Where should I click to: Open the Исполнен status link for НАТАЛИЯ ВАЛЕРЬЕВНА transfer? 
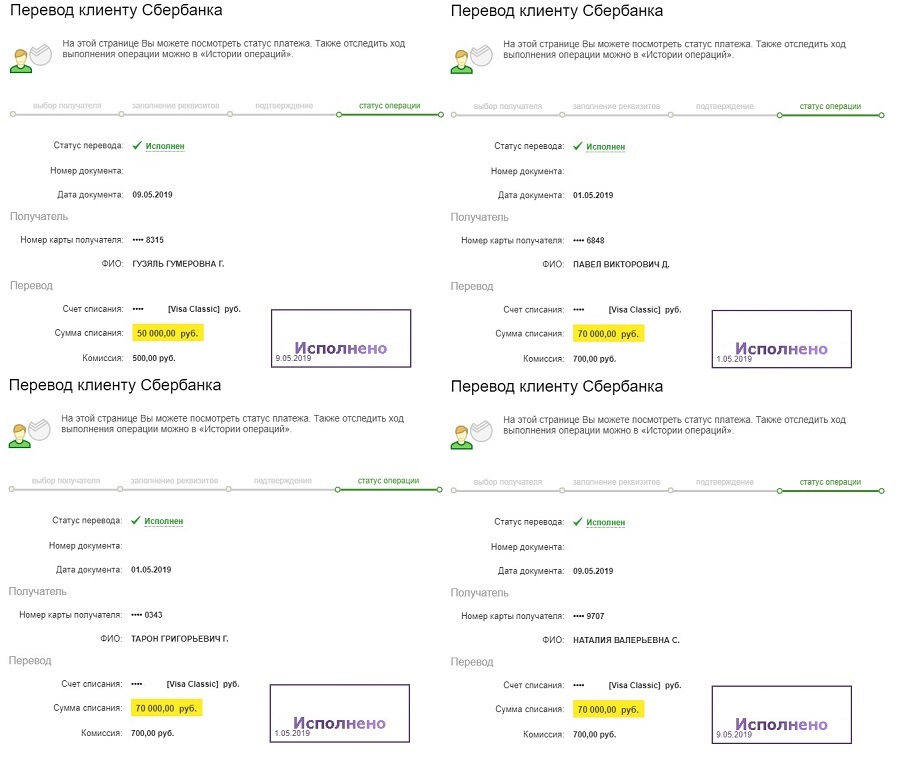pyautogui.click(x=606, y=522)
